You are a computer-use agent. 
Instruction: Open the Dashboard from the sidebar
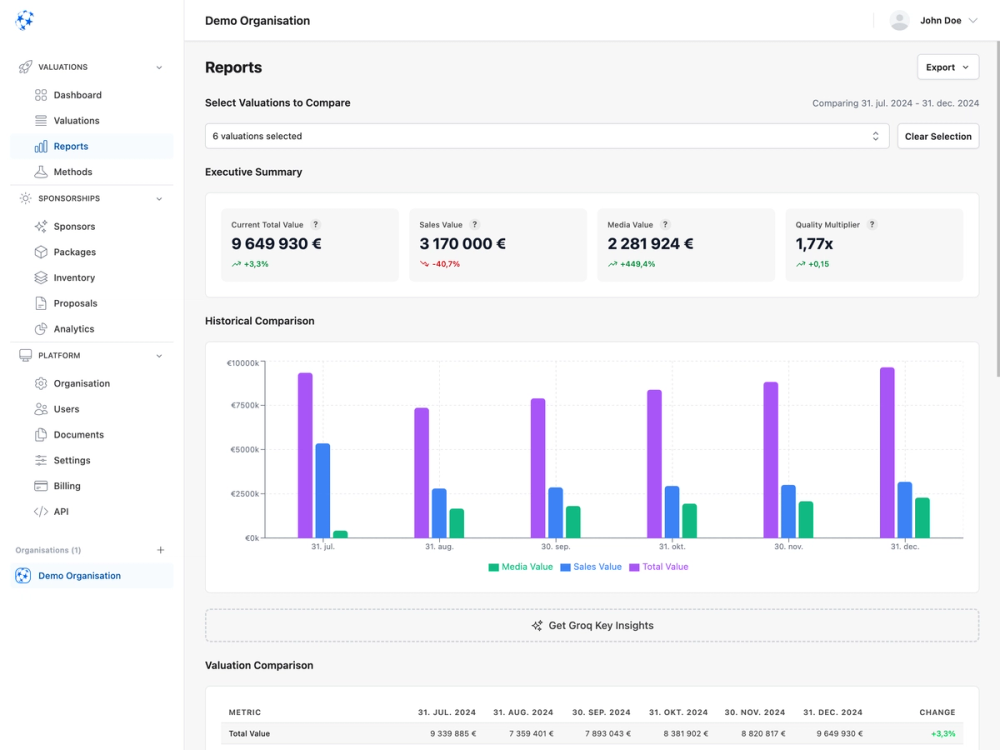tap(73, 94)
